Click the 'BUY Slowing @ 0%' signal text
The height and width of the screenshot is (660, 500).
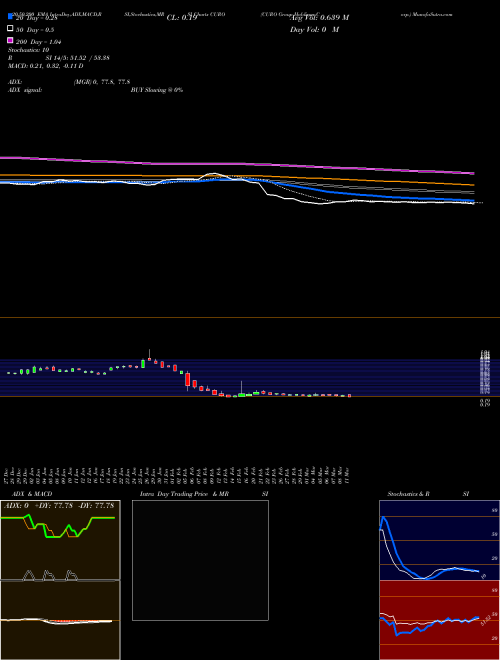[x=157, y=90]
